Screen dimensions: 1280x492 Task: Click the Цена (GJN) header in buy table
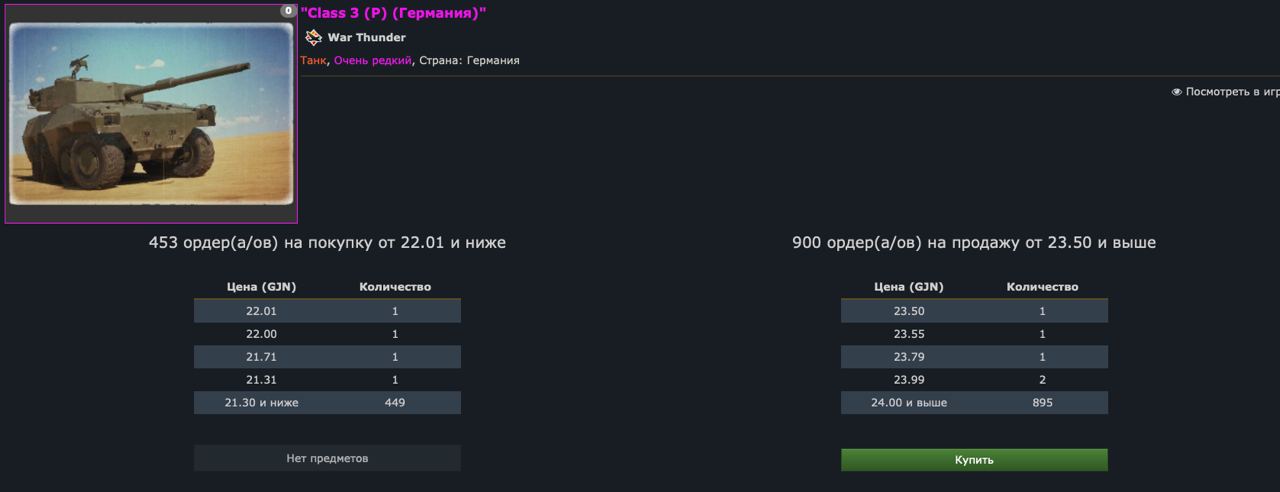tap(261, 287)
